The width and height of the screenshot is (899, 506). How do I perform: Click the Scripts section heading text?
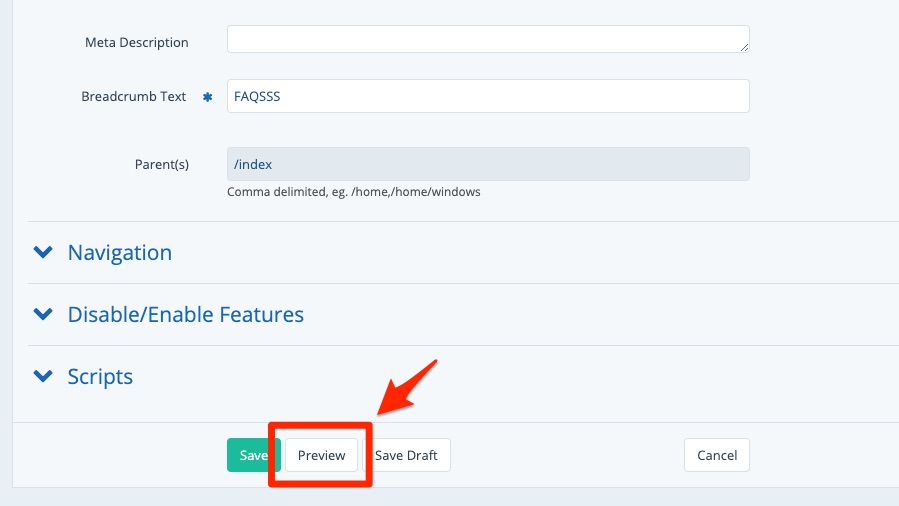click(x=100, y=377)
